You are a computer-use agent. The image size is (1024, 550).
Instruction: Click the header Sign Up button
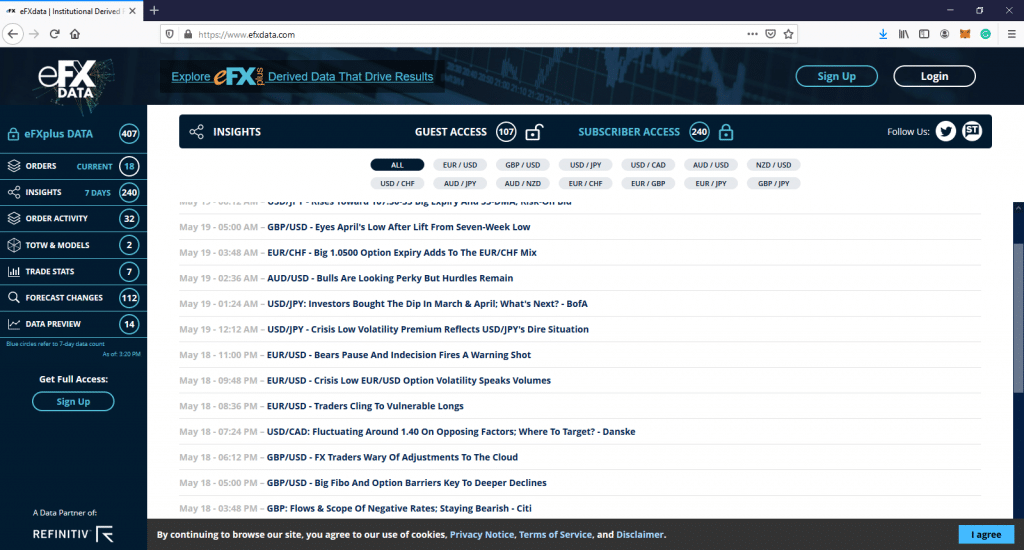(837, 76)
